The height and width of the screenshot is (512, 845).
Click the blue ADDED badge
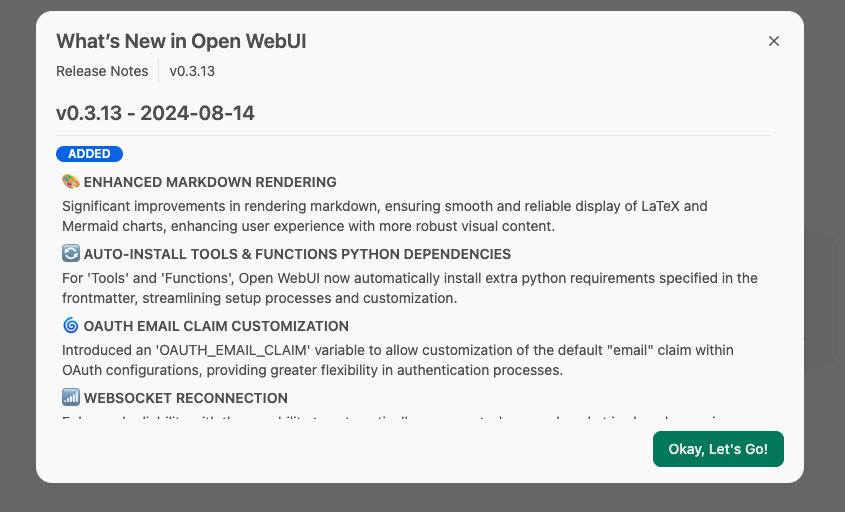(89, 154)
